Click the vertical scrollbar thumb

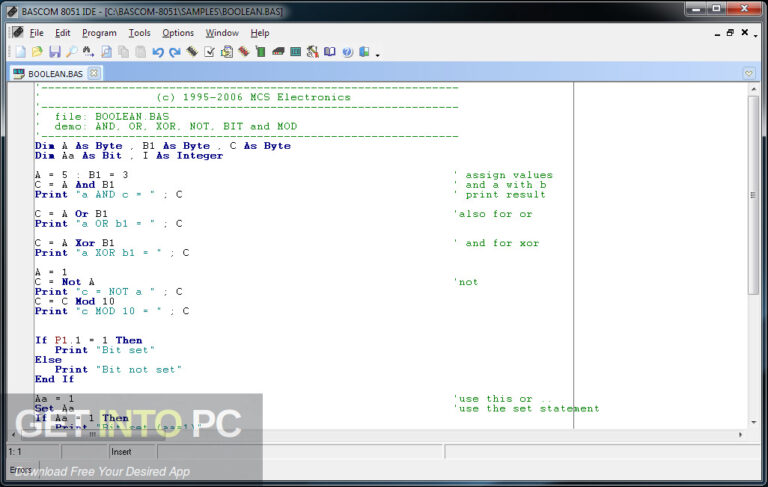[753, 195]
